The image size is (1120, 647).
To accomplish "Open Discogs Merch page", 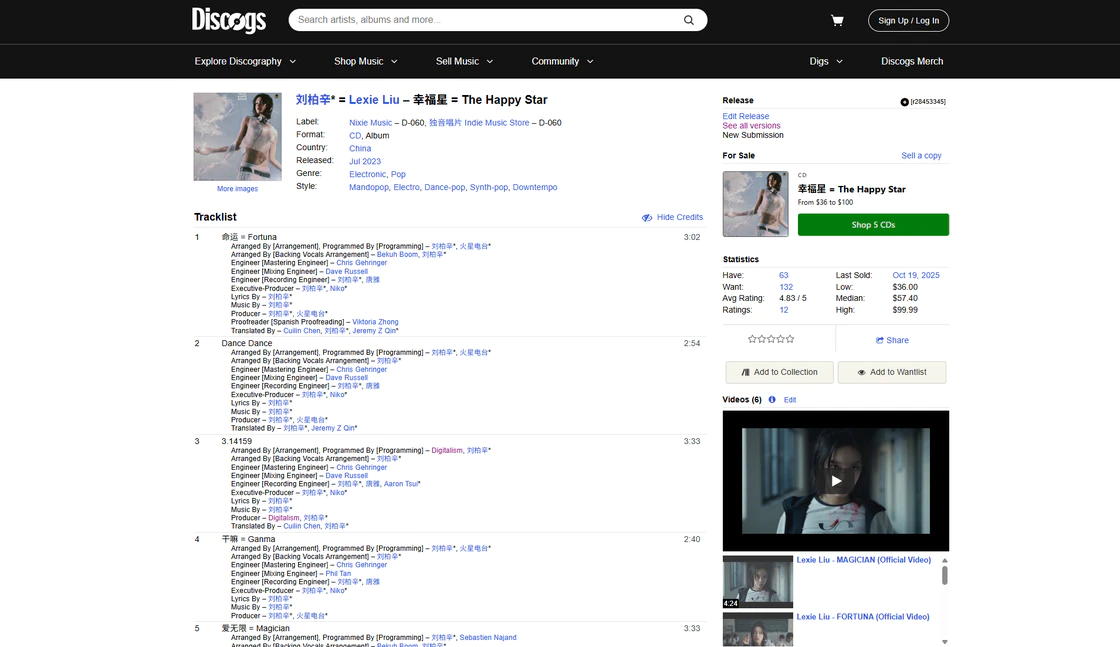I will click(x=912, y=61).
